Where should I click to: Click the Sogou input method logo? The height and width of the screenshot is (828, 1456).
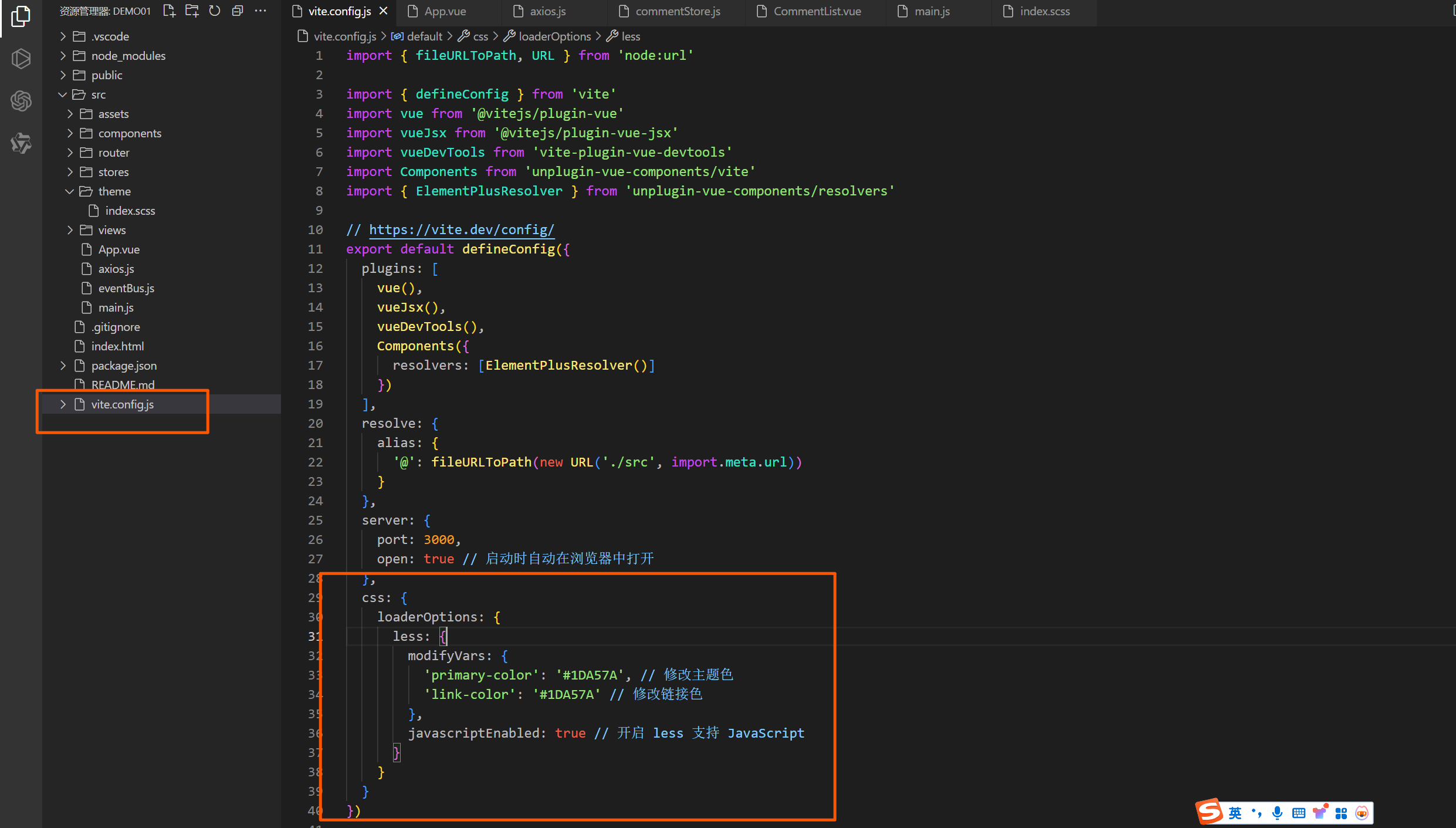pyautogui.click(x=1210, y=812)
